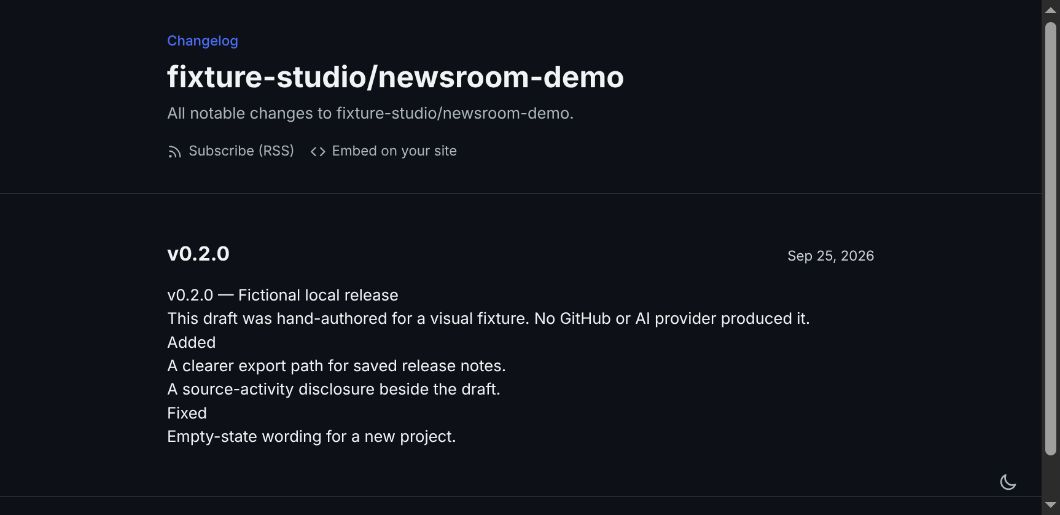Click 'A source-activity disclosure' line

pyautogui.click(x=333, y=389)
